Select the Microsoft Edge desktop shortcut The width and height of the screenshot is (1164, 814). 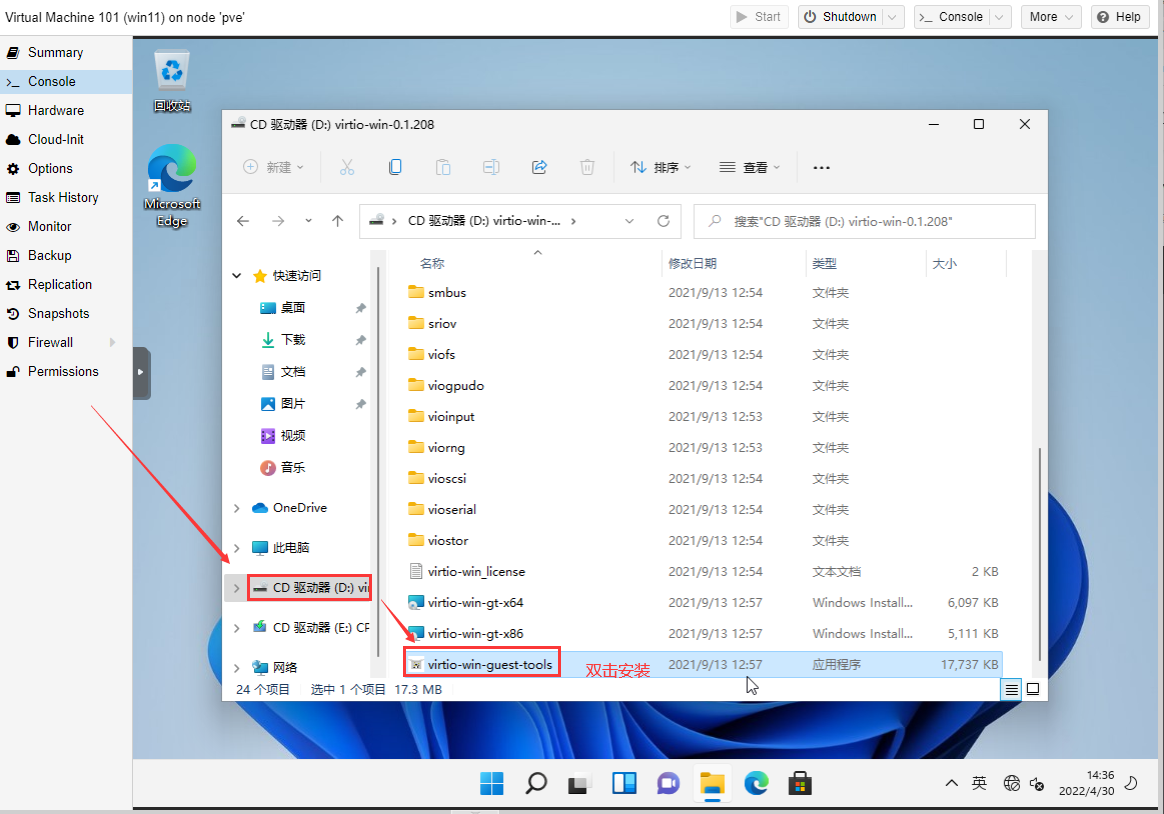click(x=172, y=186)
